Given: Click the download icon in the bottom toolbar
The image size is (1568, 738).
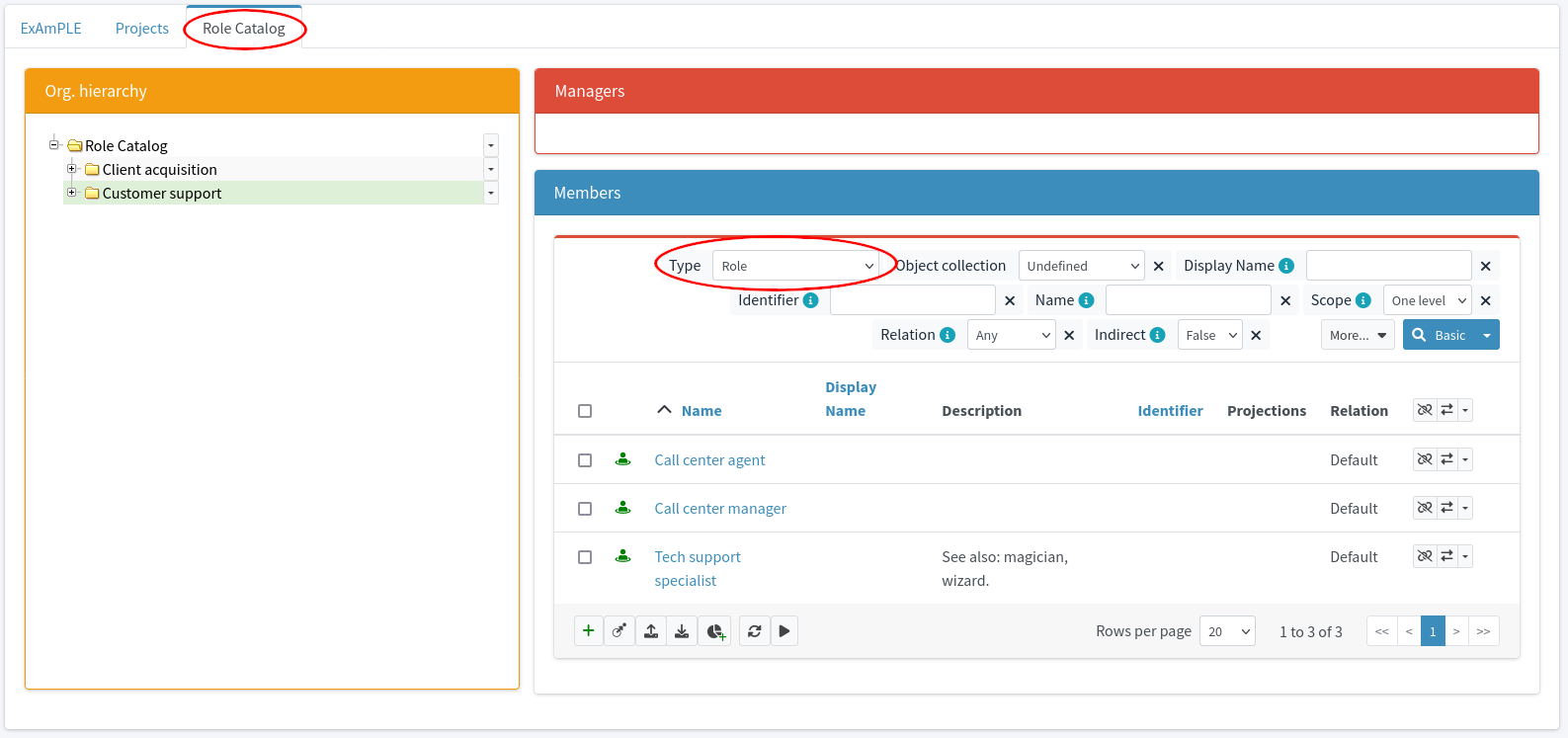Looking at the screenshot, I should (x=682, y=631).
